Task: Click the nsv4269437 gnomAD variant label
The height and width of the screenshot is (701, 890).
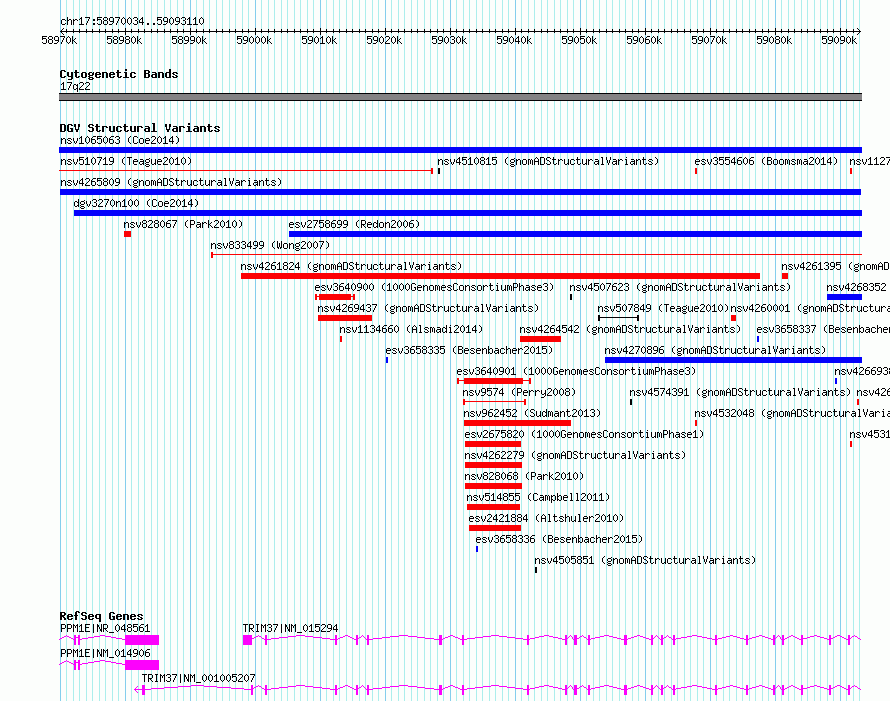Action: point(428,308)
